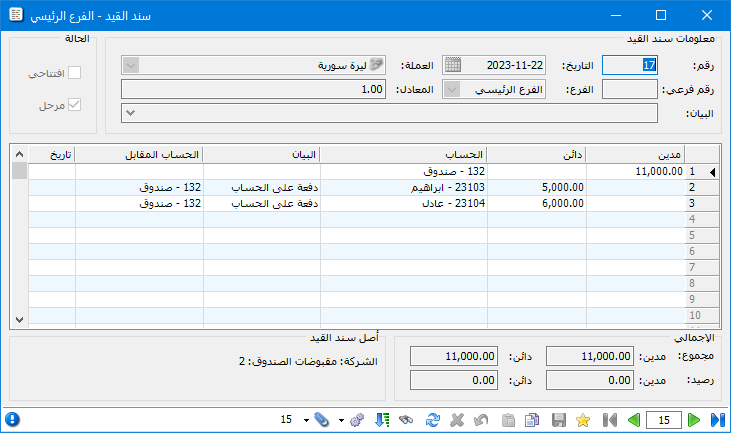Go to the first record

(x=610, y=420)
